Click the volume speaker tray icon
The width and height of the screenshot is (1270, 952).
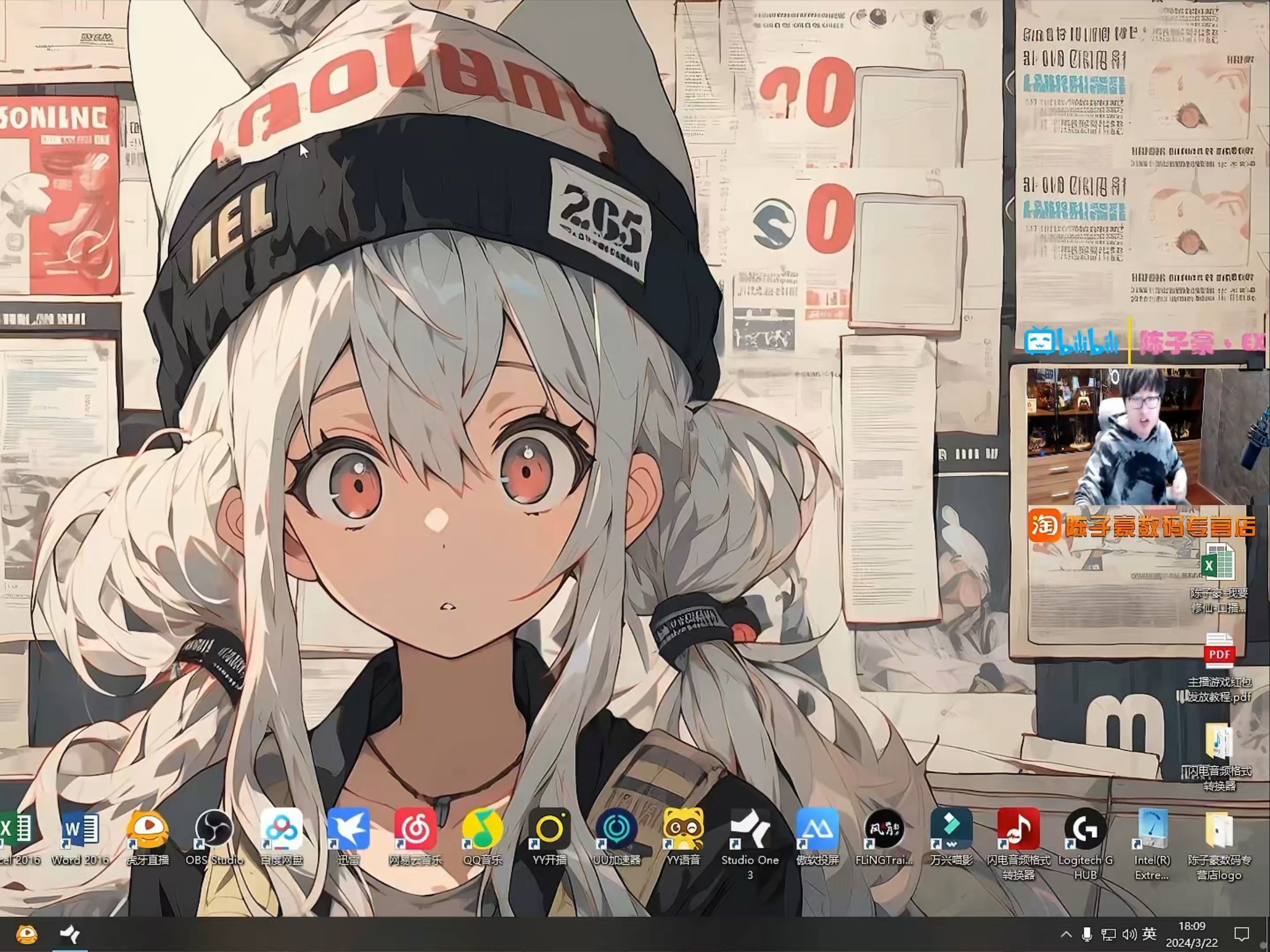[1129, 934]
